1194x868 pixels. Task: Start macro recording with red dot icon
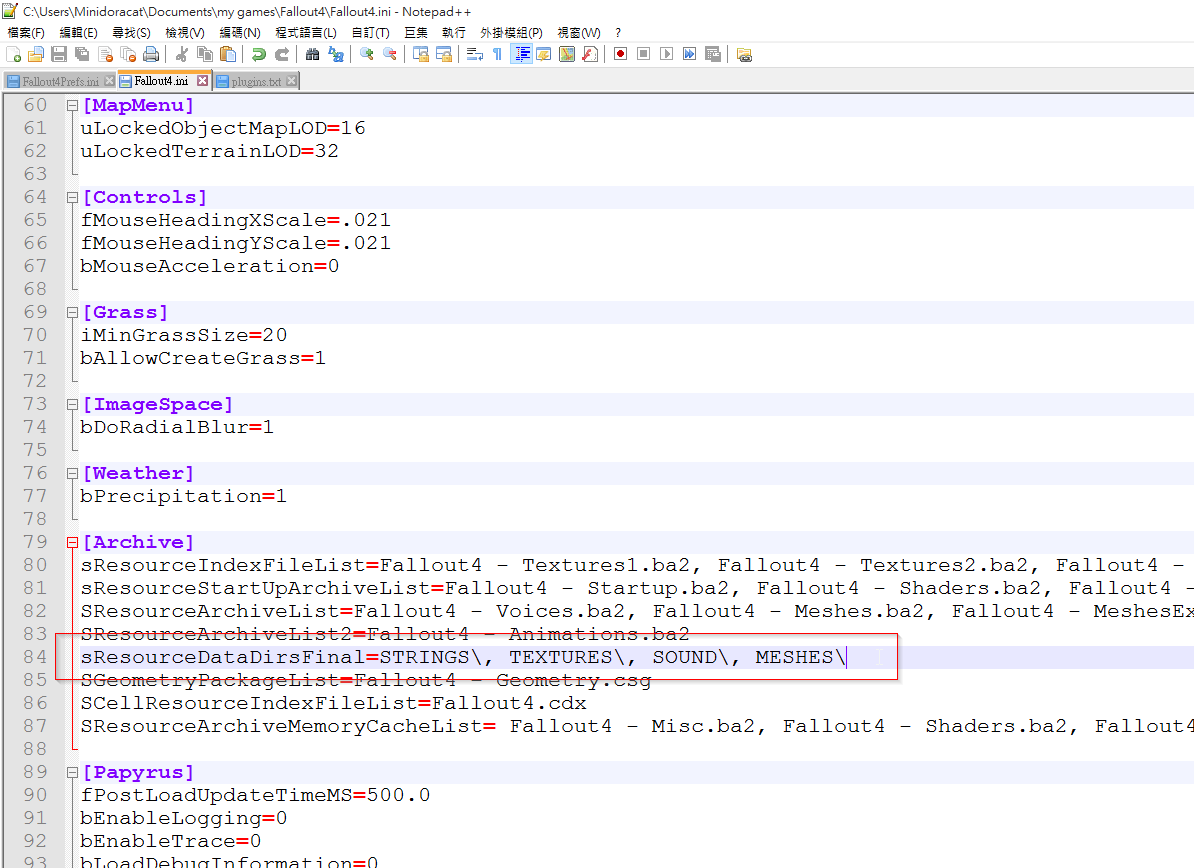point(621,54)
